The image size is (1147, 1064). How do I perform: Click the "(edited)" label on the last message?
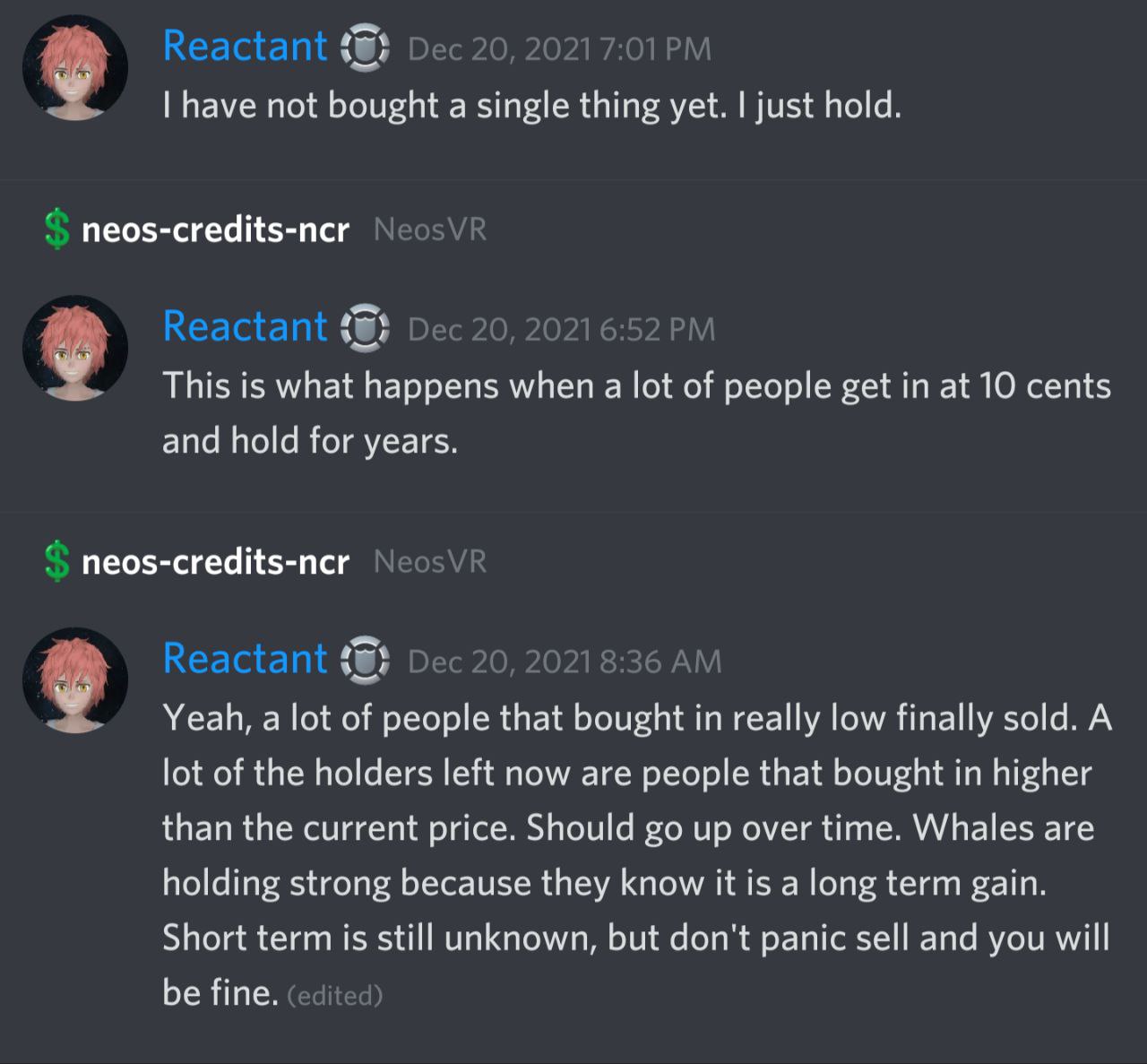[x=334, y=996]
